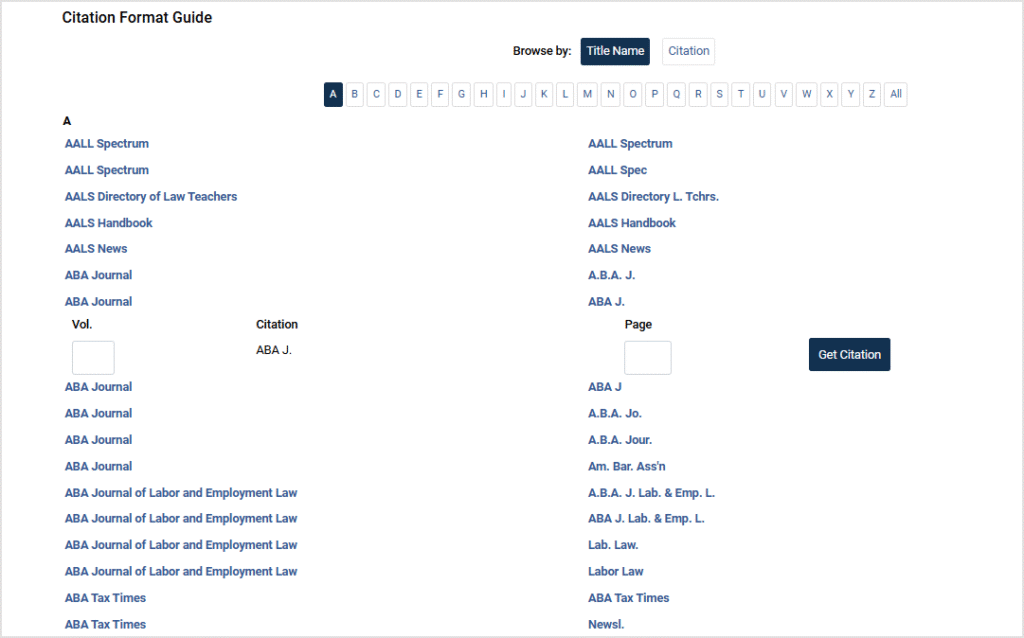Show All titles in alphabet bar
The image size is (1024, 638).
(895, 94)
